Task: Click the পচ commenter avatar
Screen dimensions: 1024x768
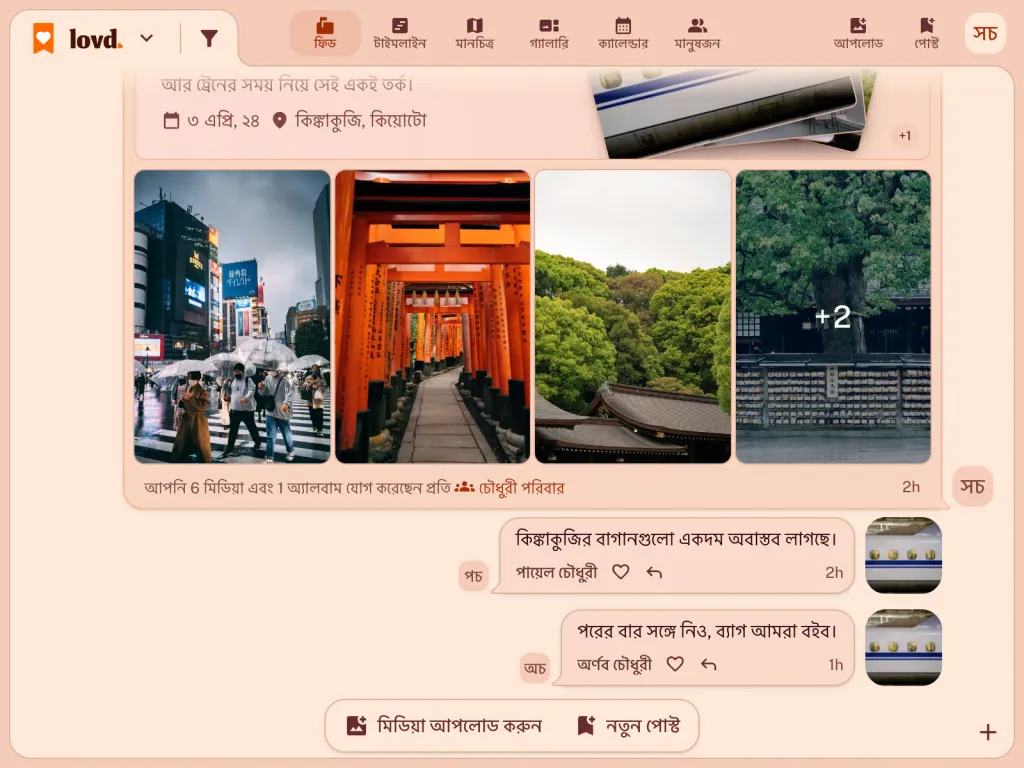Action: tap(473, 577)
